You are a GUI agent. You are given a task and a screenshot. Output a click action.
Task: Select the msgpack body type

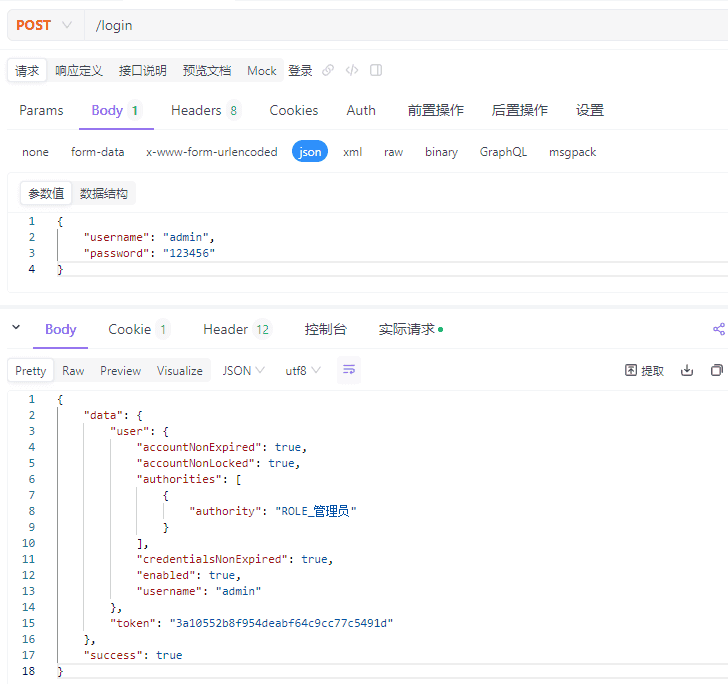click(x=572, y=152)
